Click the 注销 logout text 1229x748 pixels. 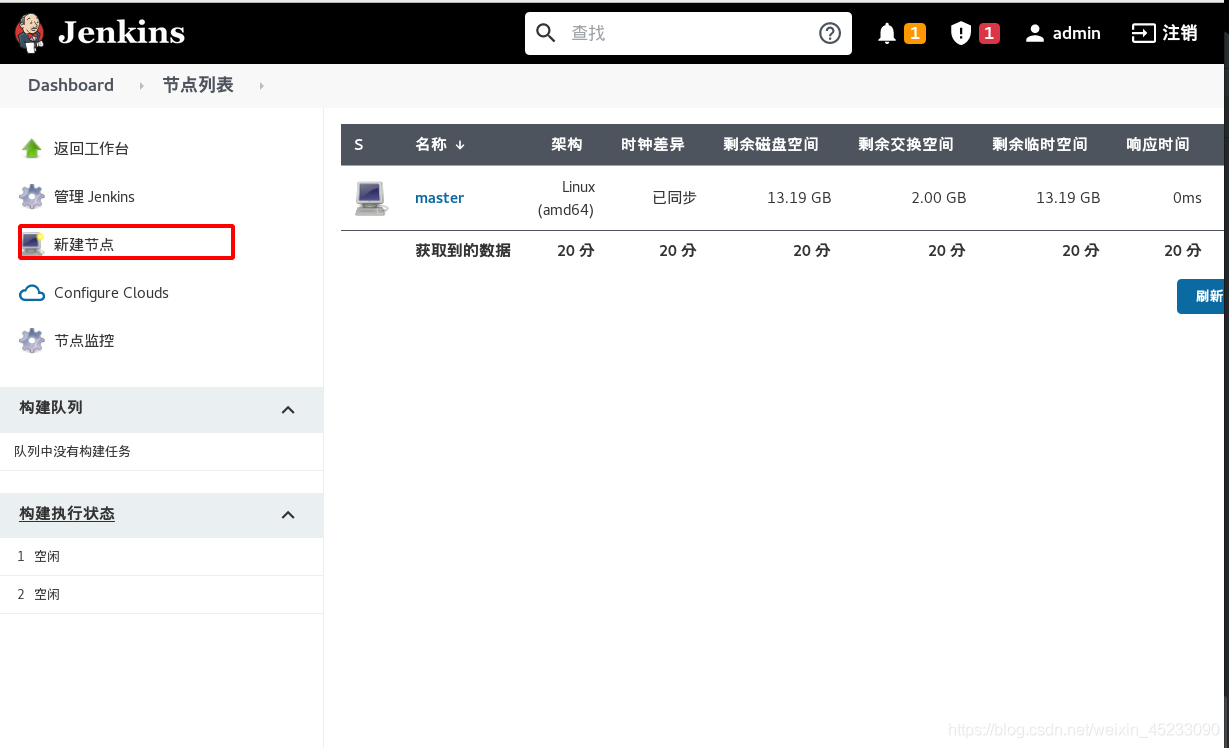[x=1180, y=33]
